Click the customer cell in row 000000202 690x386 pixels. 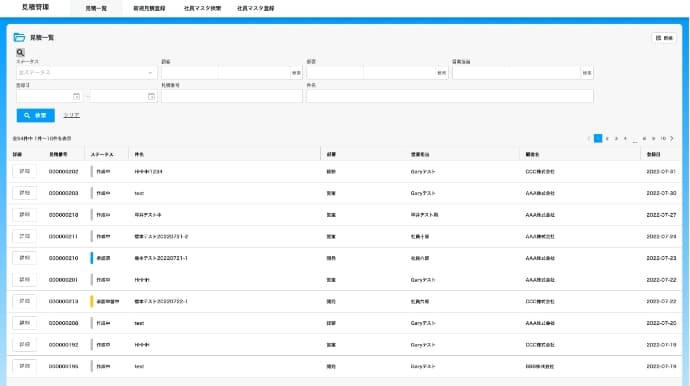(540, 172)
